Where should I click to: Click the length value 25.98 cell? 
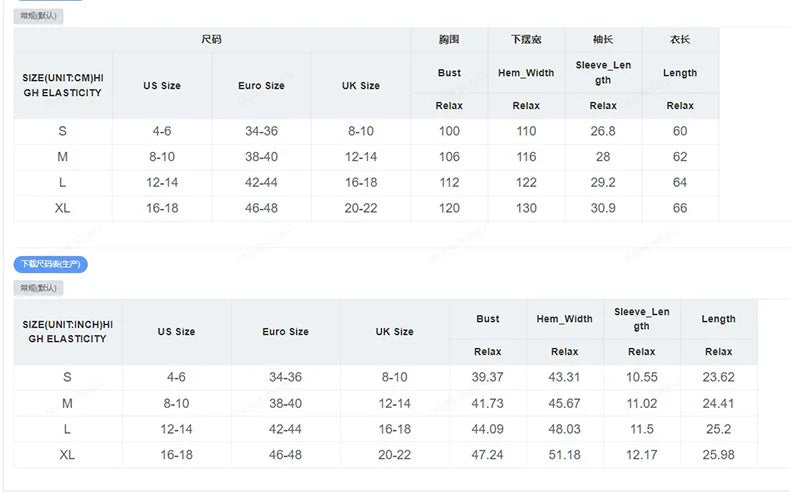click(718, 455)
